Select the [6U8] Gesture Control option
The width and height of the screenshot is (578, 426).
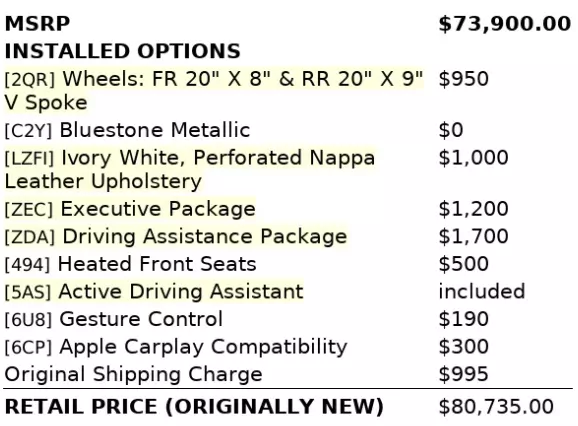click(x=114, y=319)
